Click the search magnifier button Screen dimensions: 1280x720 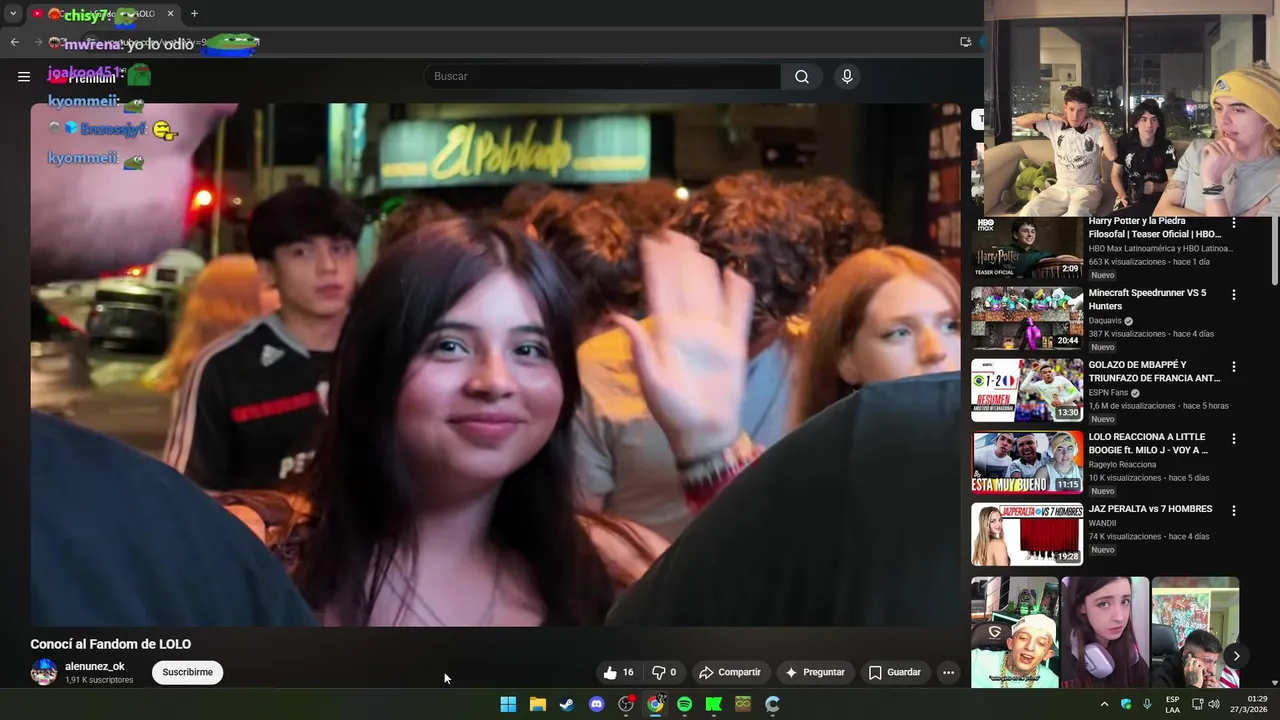click(x=802, y=76)
